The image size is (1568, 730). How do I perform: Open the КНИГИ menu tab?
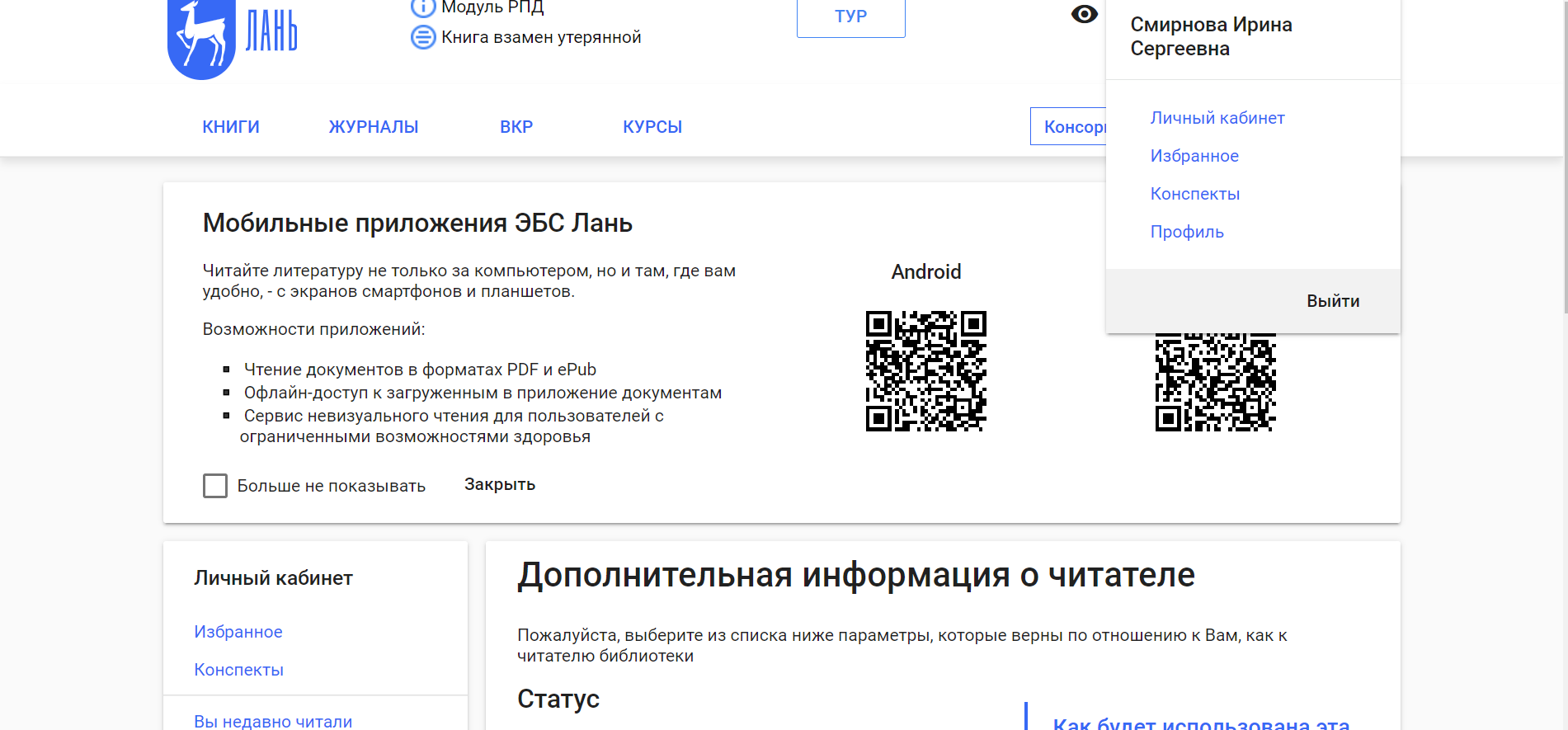click(x=231, y=127)
